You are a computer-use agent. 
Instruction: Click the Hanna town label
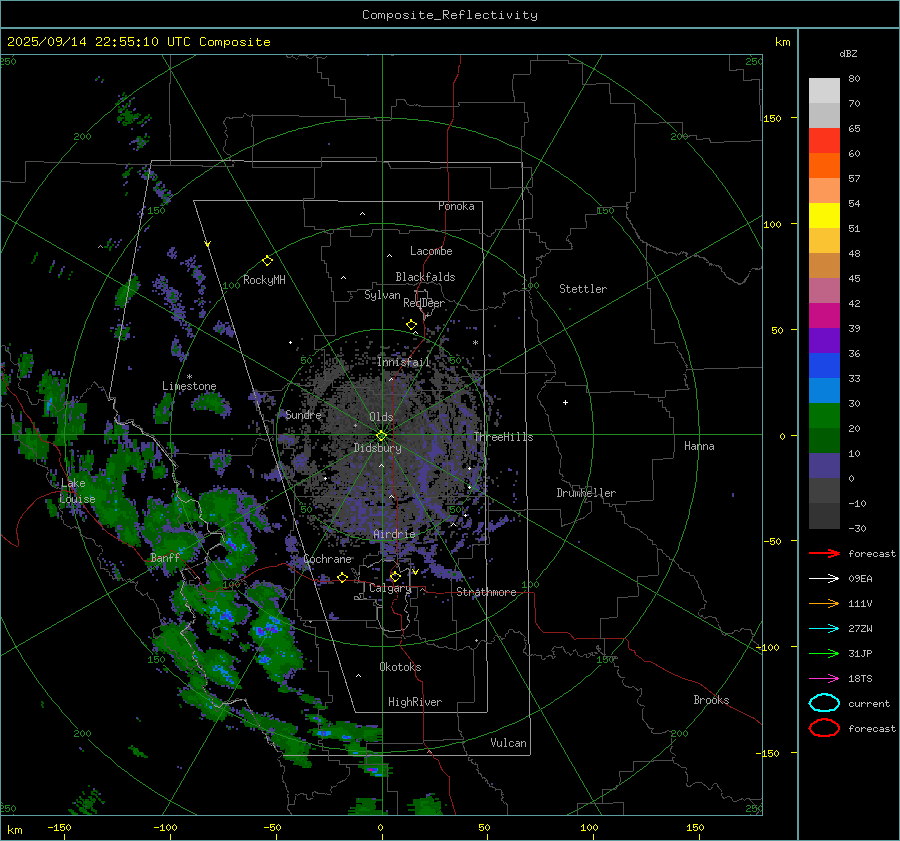tap(699, 446)
